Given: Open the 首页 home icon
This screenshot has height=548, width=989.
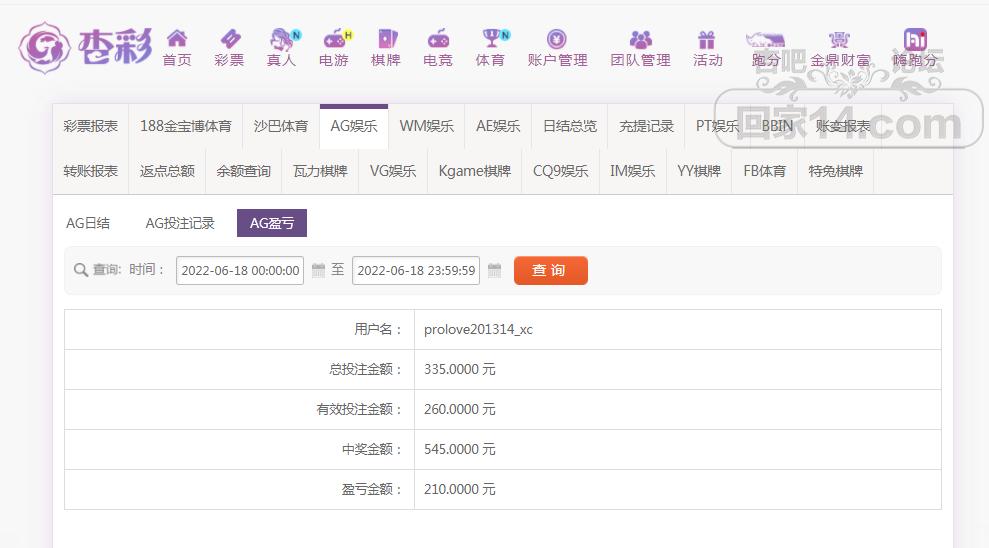Looking at the screenshot, I should (177, 39).
